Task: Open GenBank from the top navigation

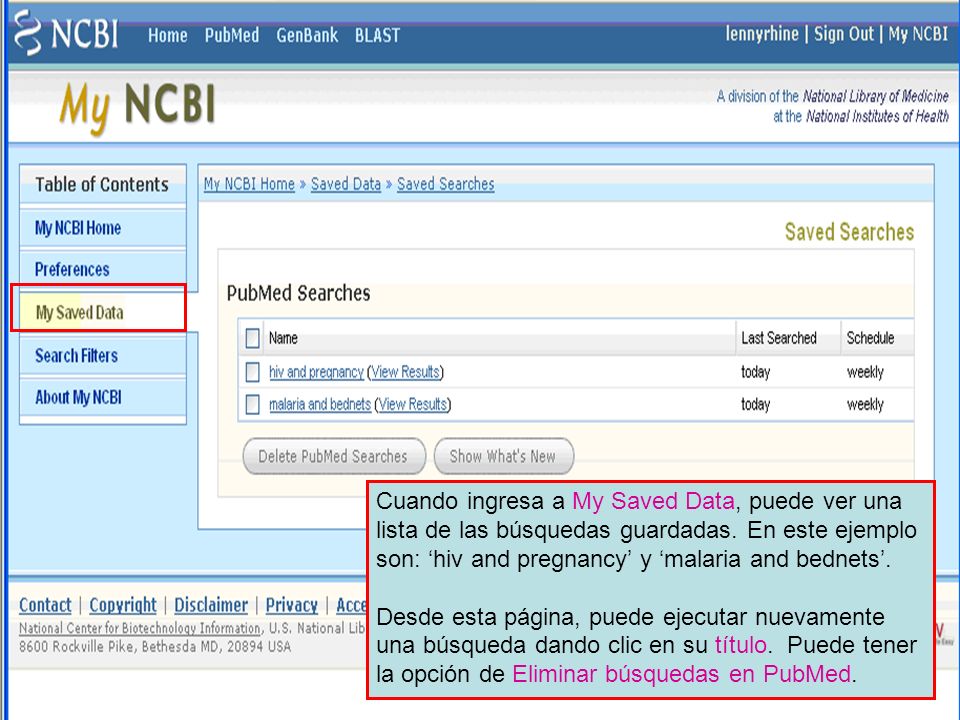Action: click(x=307, y=36)
